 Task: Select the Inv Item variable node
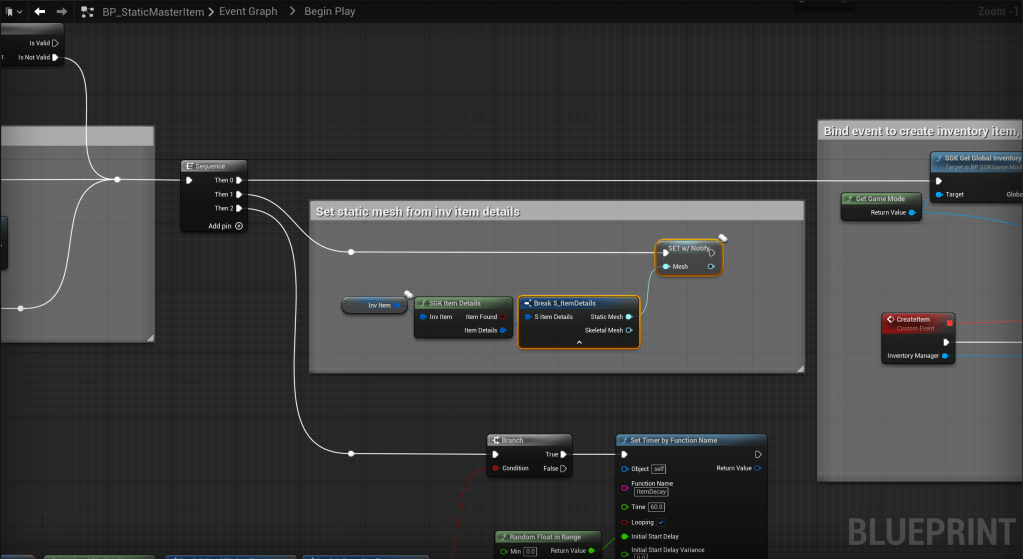(375, 305)
